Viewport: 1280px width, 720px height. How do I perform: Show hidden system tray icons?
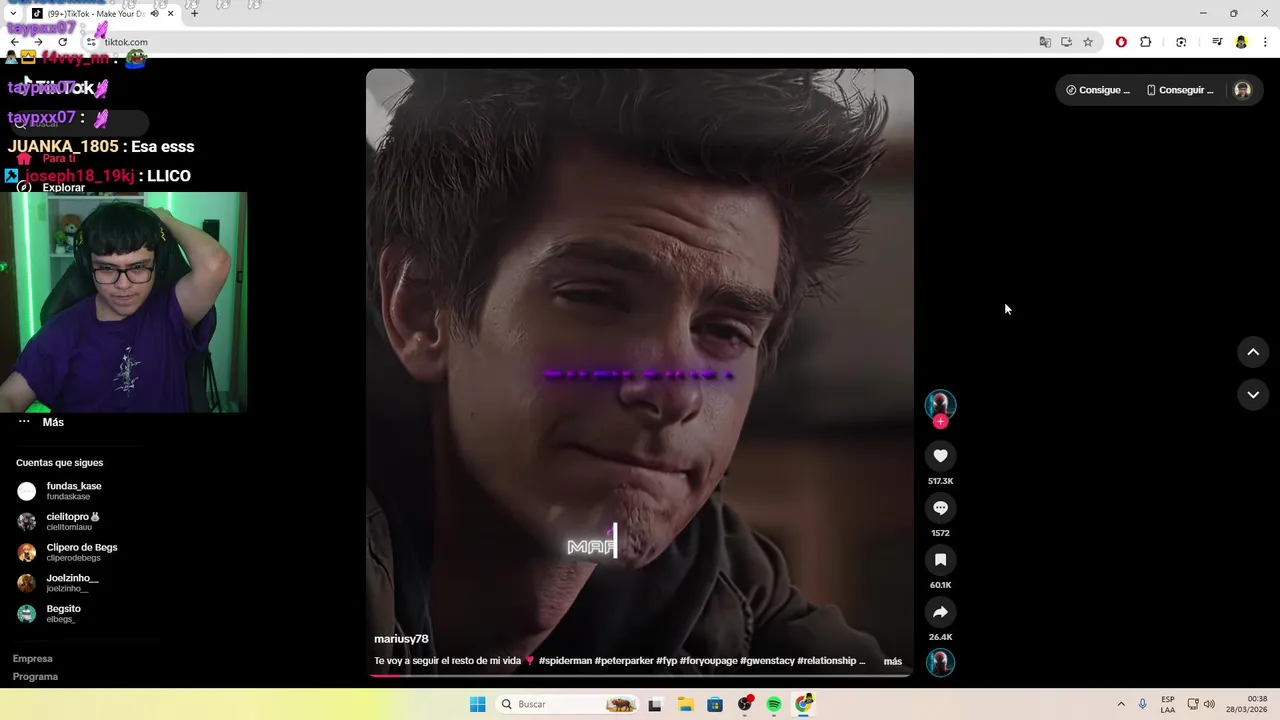tap(1121, 704)
